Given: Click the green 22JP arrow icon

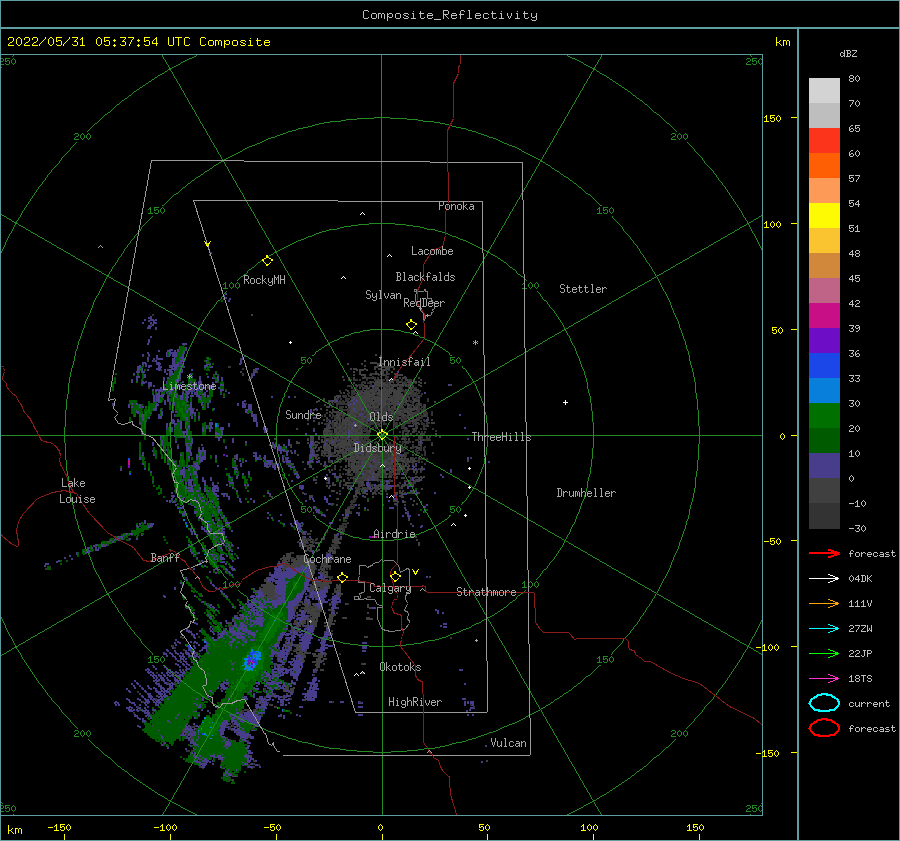Looking at the screenshot, I should 824,653.
